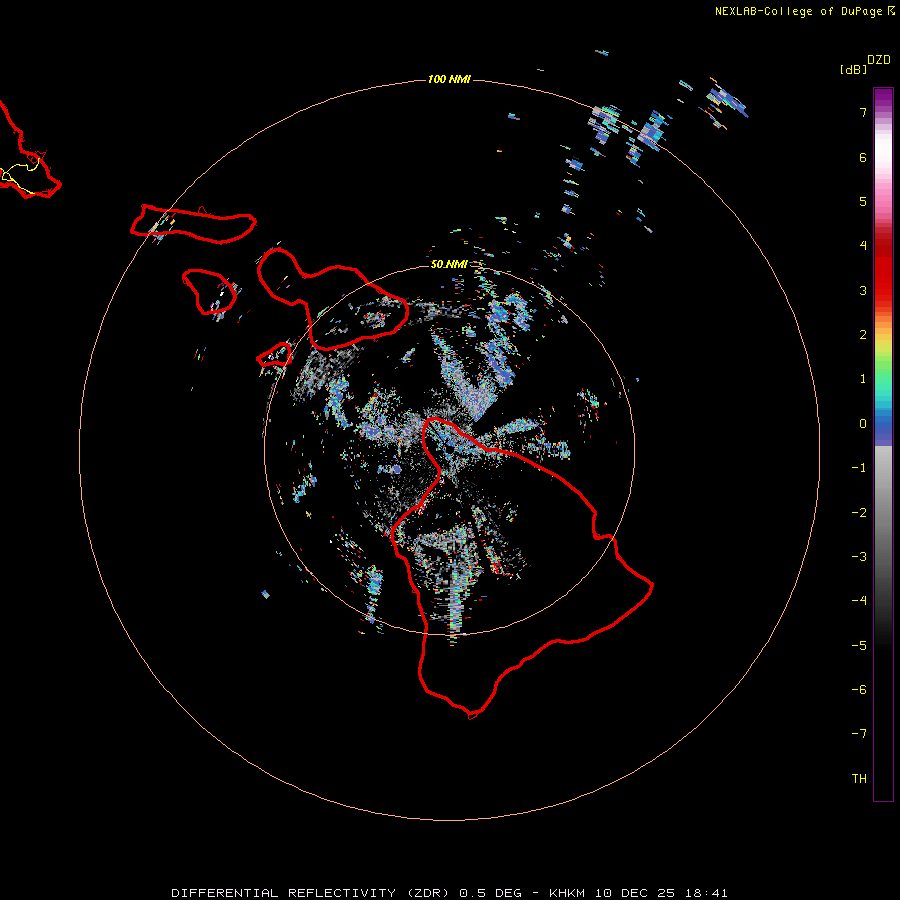Click the '5' value on the color scale

(x=863, y=201)
